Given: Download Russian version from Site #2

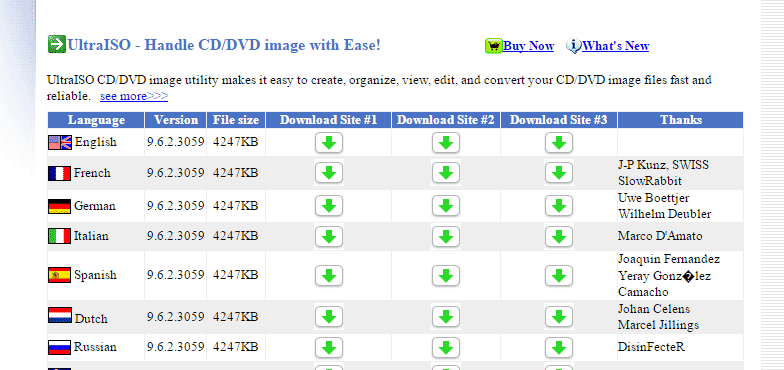Looking at the screenshot, I should [446, 348].
